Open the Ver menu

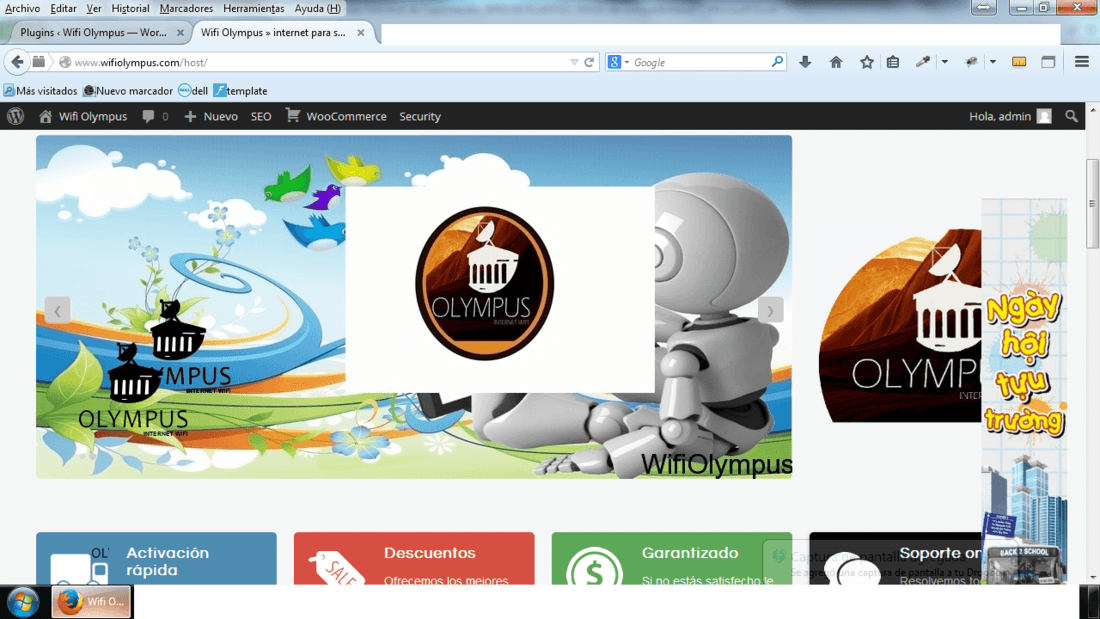point(94,8)
